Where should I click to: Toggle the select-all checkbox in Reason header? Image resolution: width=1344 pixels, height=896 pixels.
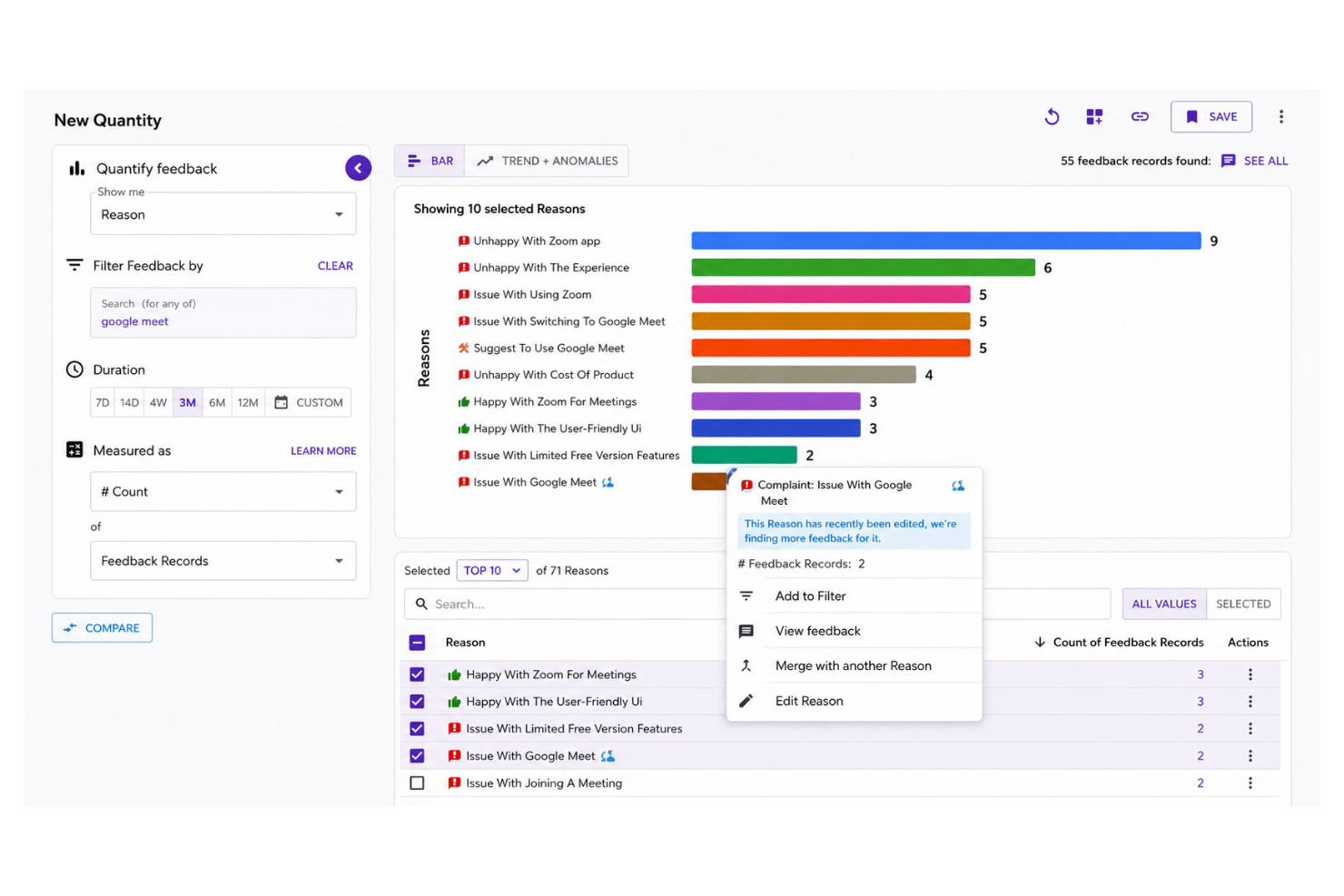(x=417, y=643)
